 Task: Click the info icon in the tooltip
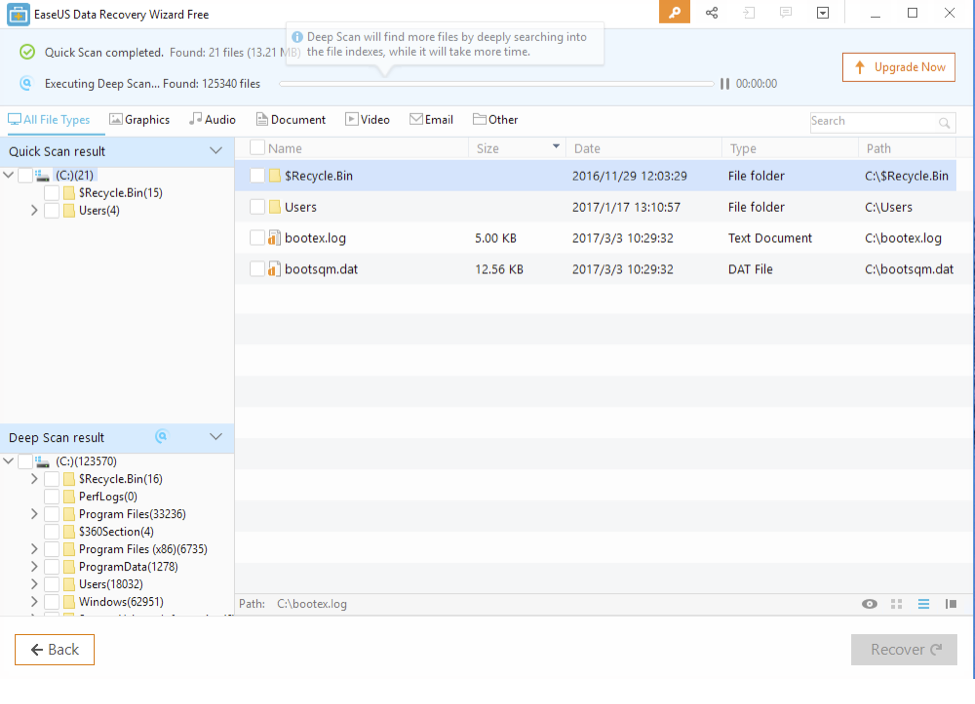[297, 37]
